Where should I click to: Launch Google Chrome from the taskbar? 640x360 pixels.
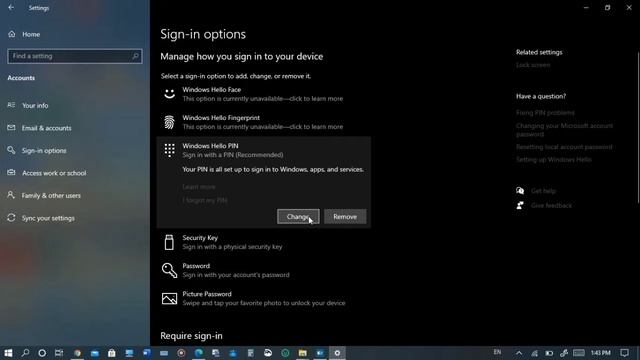point(77,353)
